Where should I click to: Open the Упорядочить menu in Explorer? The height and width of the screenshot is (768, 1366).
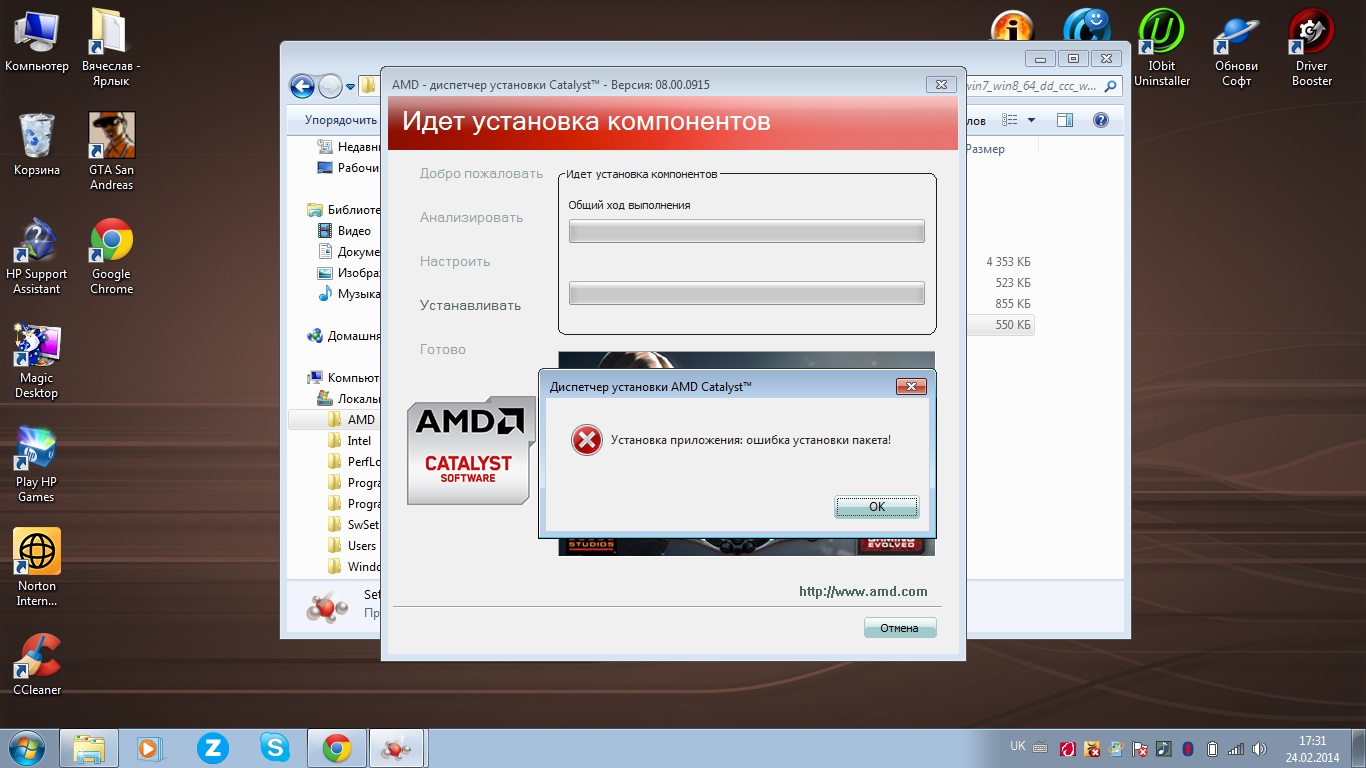[341, 120]
